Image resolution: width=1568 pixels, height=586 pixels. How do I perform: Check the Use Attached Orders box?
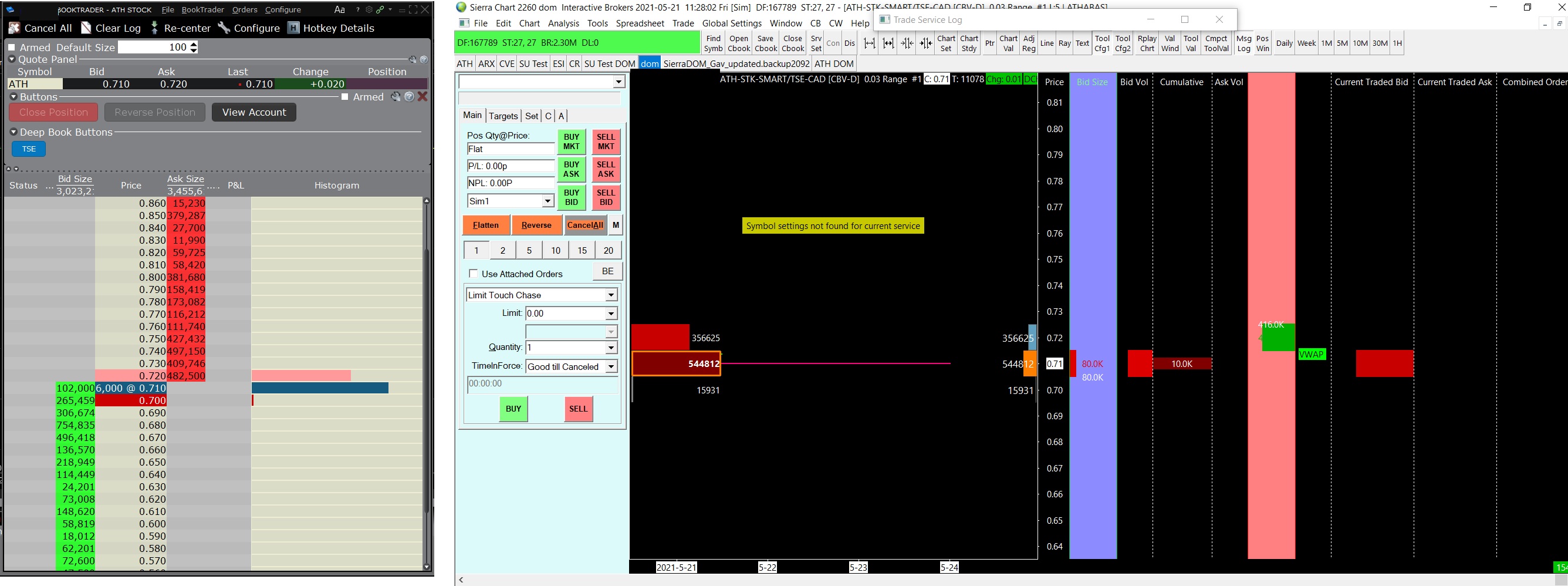pyautogui.click(x=474, y=274)
